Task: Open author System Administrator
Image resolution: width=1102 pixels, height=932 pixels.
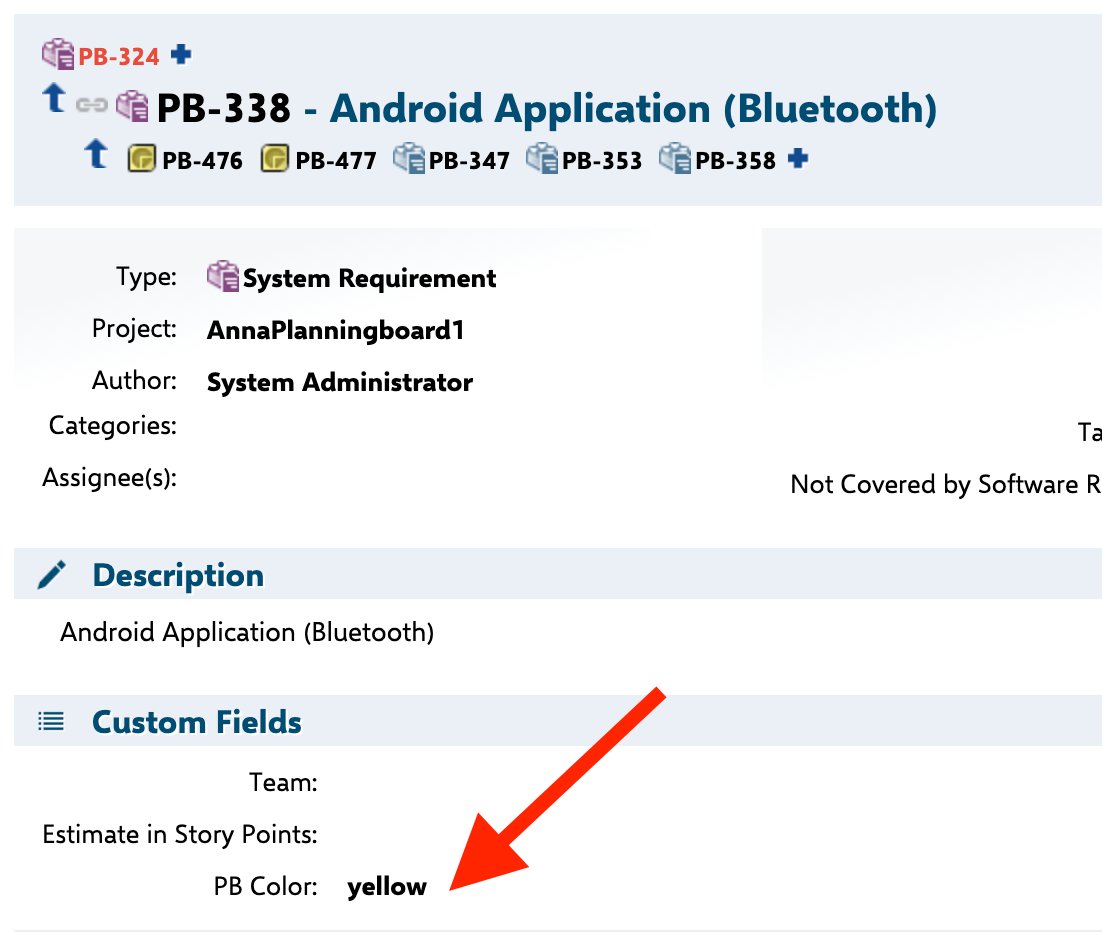Action: 339,382
